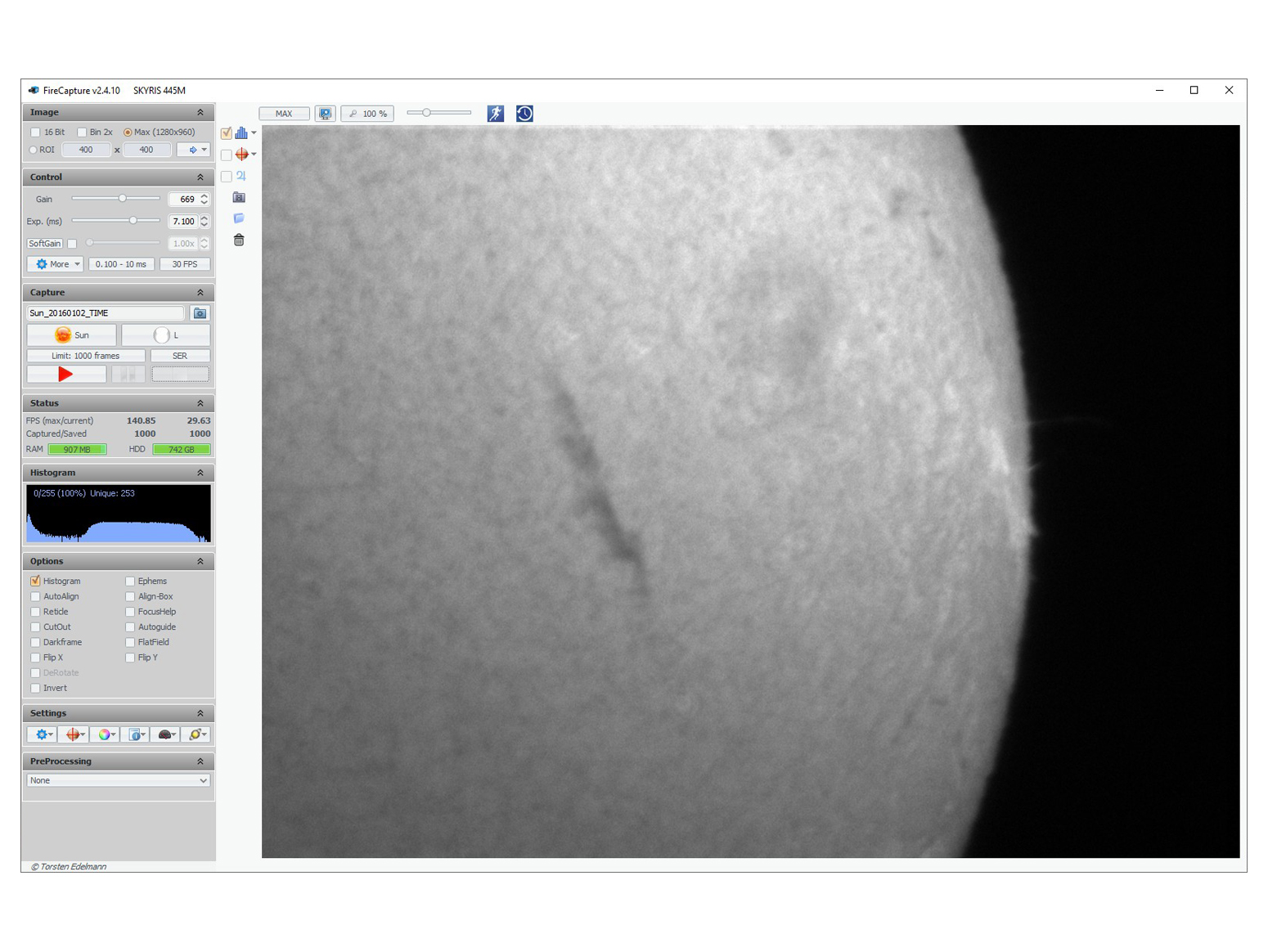Click the Limit: 1000 frames button

click(x=86, y=356)
